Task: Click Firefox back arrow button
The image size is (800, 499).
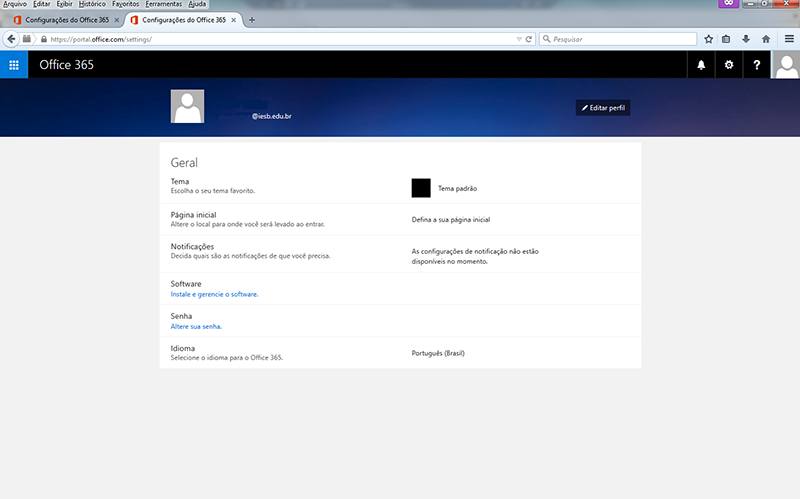Action: [x=11, y=39]
